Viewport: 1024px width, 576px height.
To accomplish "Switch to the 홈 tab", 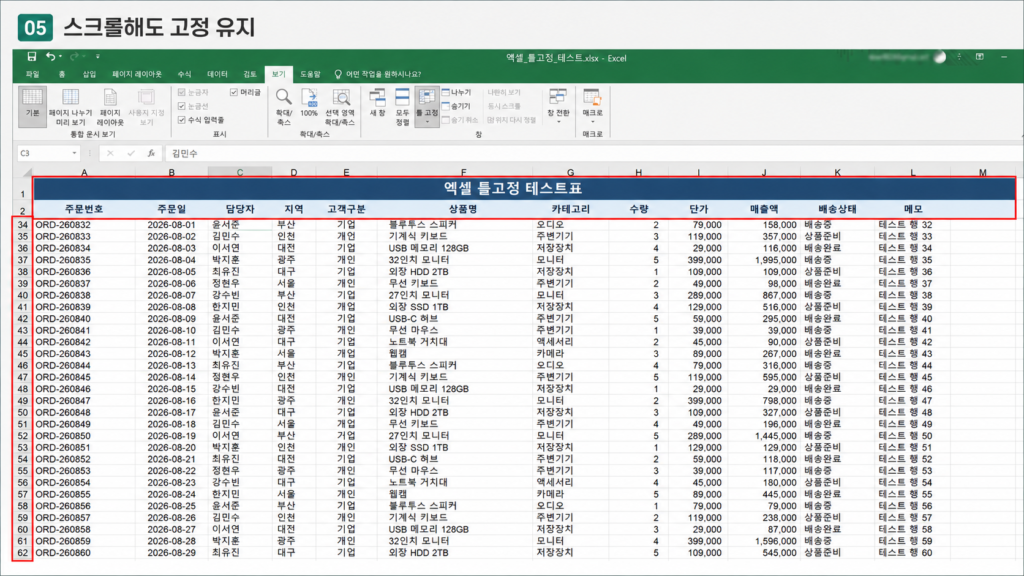I will pos(62,74).
